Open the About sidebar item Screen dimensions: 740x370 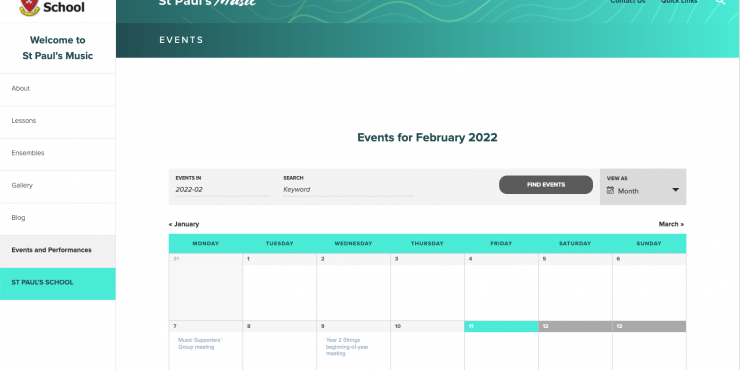tap(58, 89)
